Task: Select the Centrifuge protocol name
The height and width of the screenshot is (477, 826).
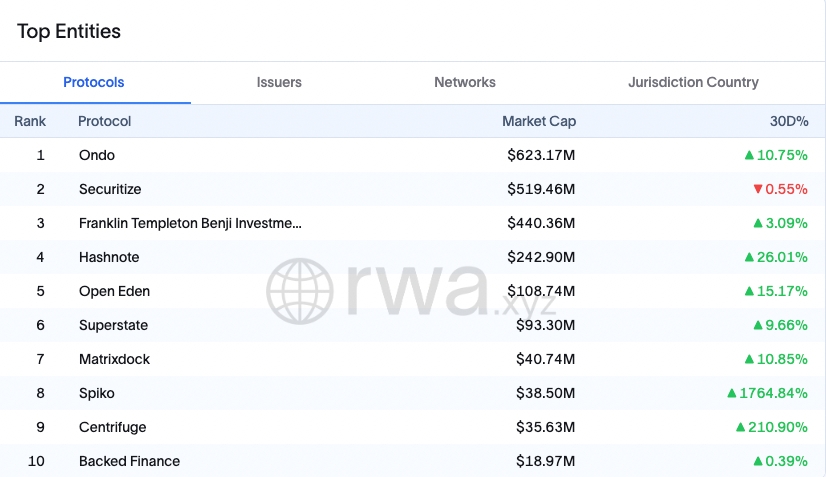Action: point(113,427)
